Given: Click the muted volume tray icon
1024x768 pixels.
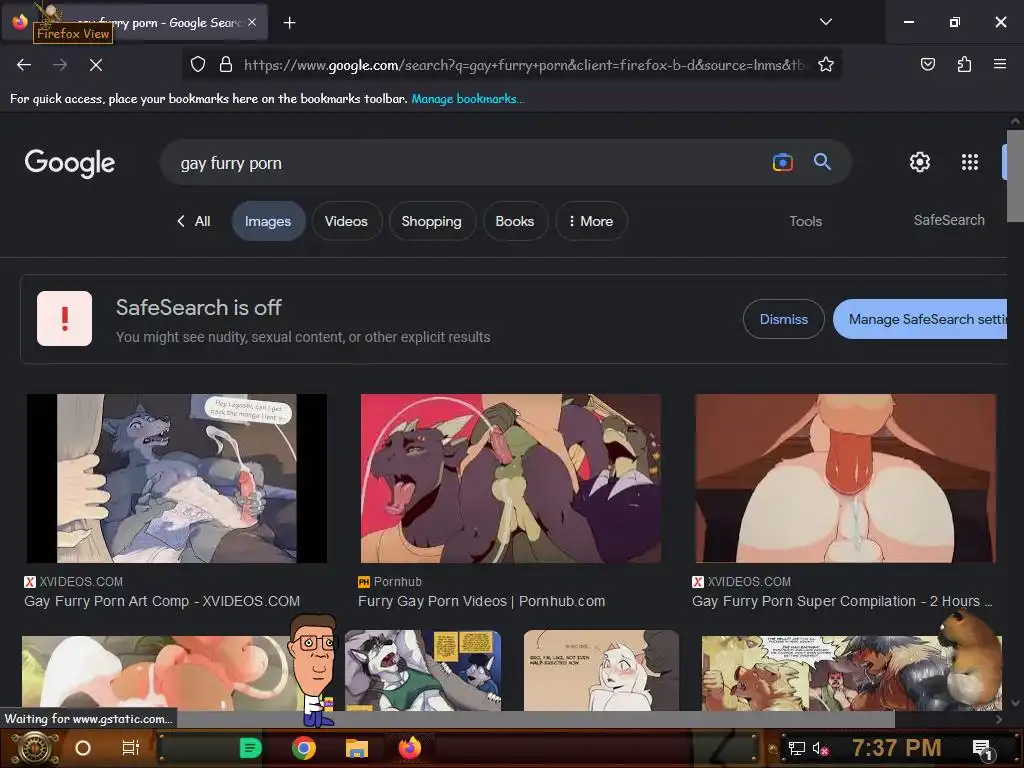Looking at the screenshot, I should (820, 748).
